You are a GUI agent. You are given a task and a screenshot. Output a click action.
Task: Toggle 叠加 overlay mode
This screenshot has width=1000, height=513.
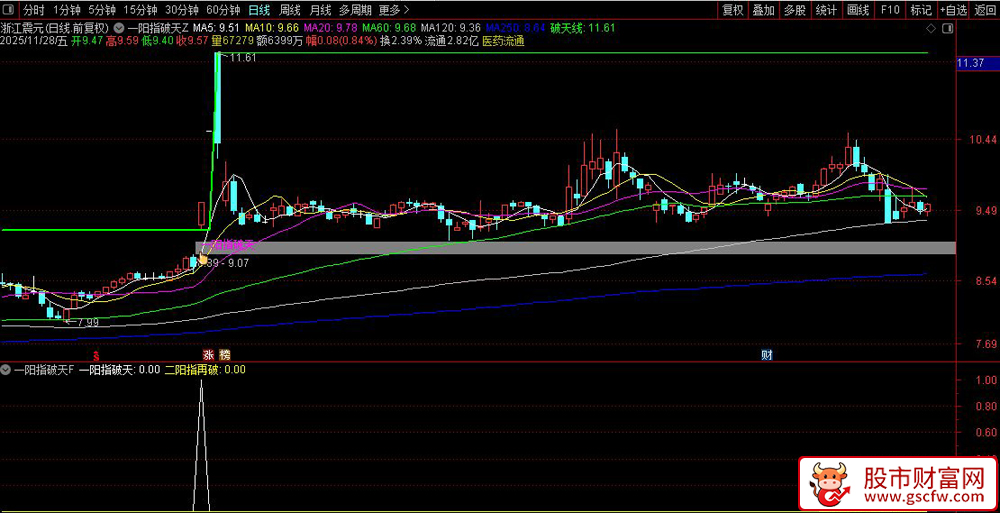(764, 10)
